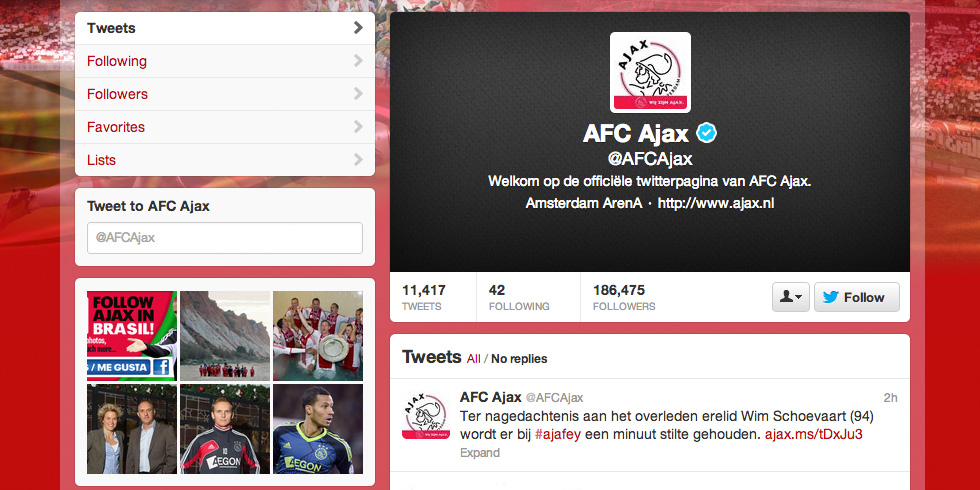Follow the AFC Ajax account
The width and height of the screenshot is (980, 490).
[x=857, y=297]
